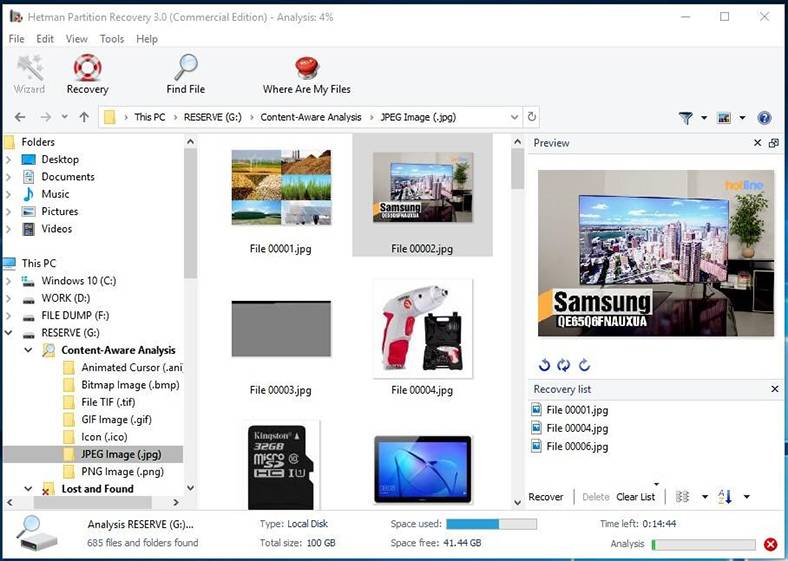Rotate preview image counterclockwise
This screenshot has width=788, height=561.
pyautogui.click(x=544, y=365)
